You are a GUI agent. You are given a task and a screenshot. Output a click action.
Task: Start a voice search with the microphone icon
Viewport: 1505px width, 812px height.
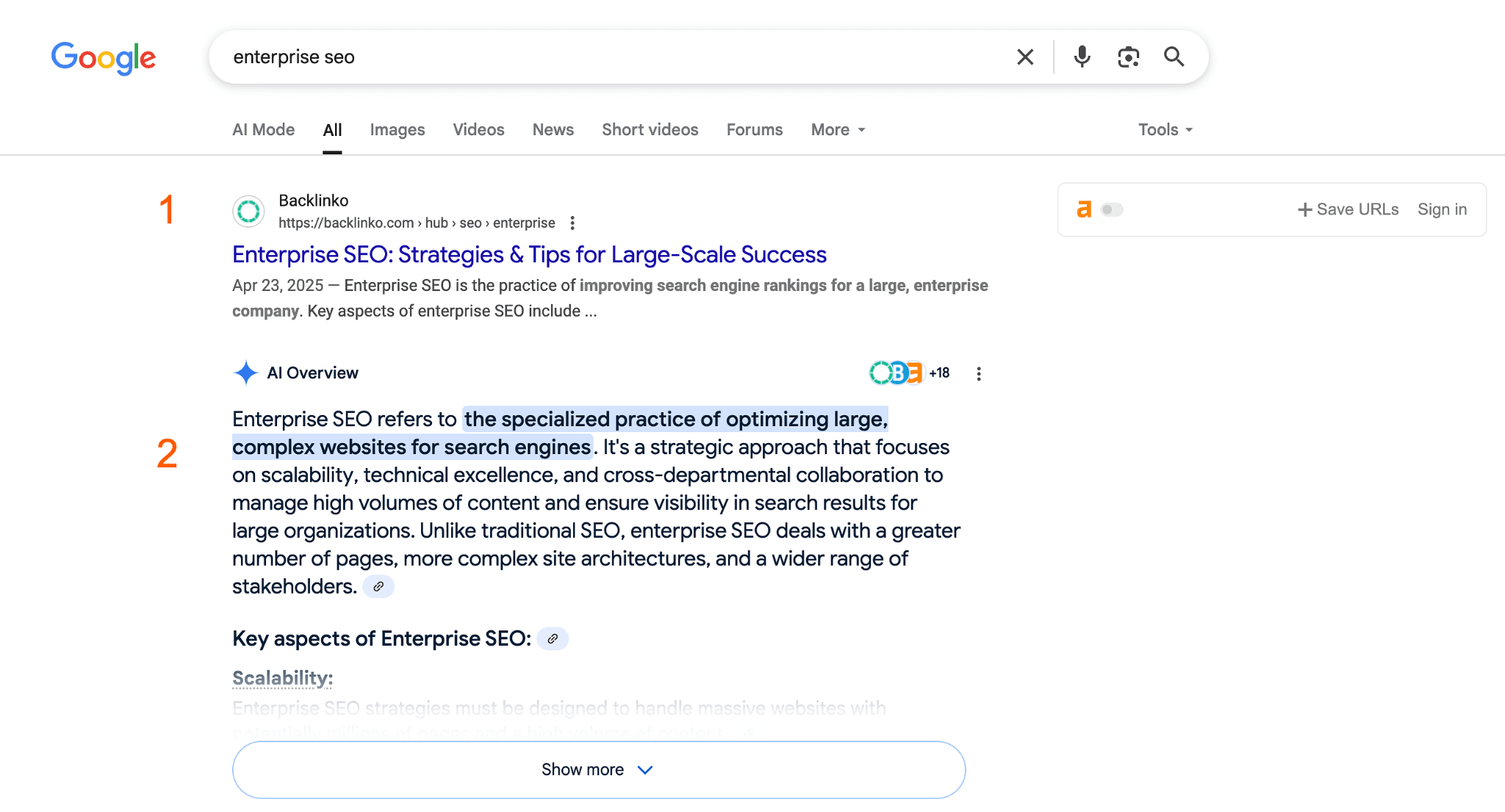[1081, 57]
